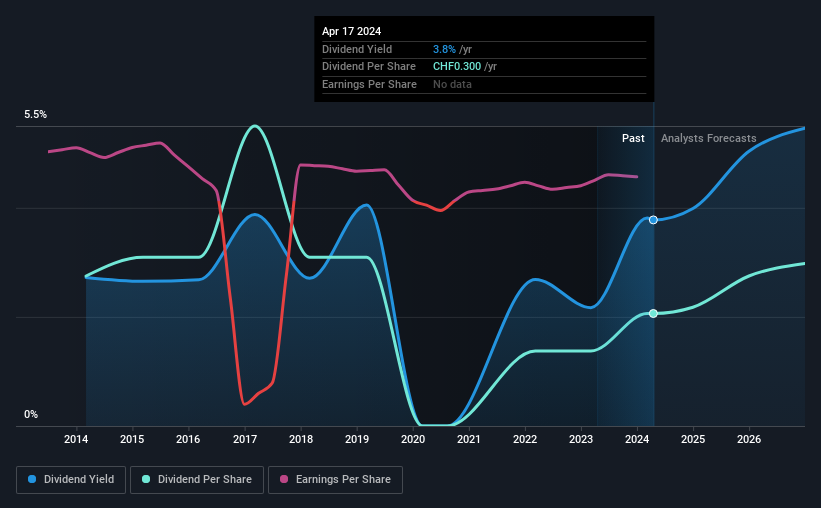Toggle the Dividend Yield legend button
The width and height of the screenshot is (821, 508).
coord(71,480)
